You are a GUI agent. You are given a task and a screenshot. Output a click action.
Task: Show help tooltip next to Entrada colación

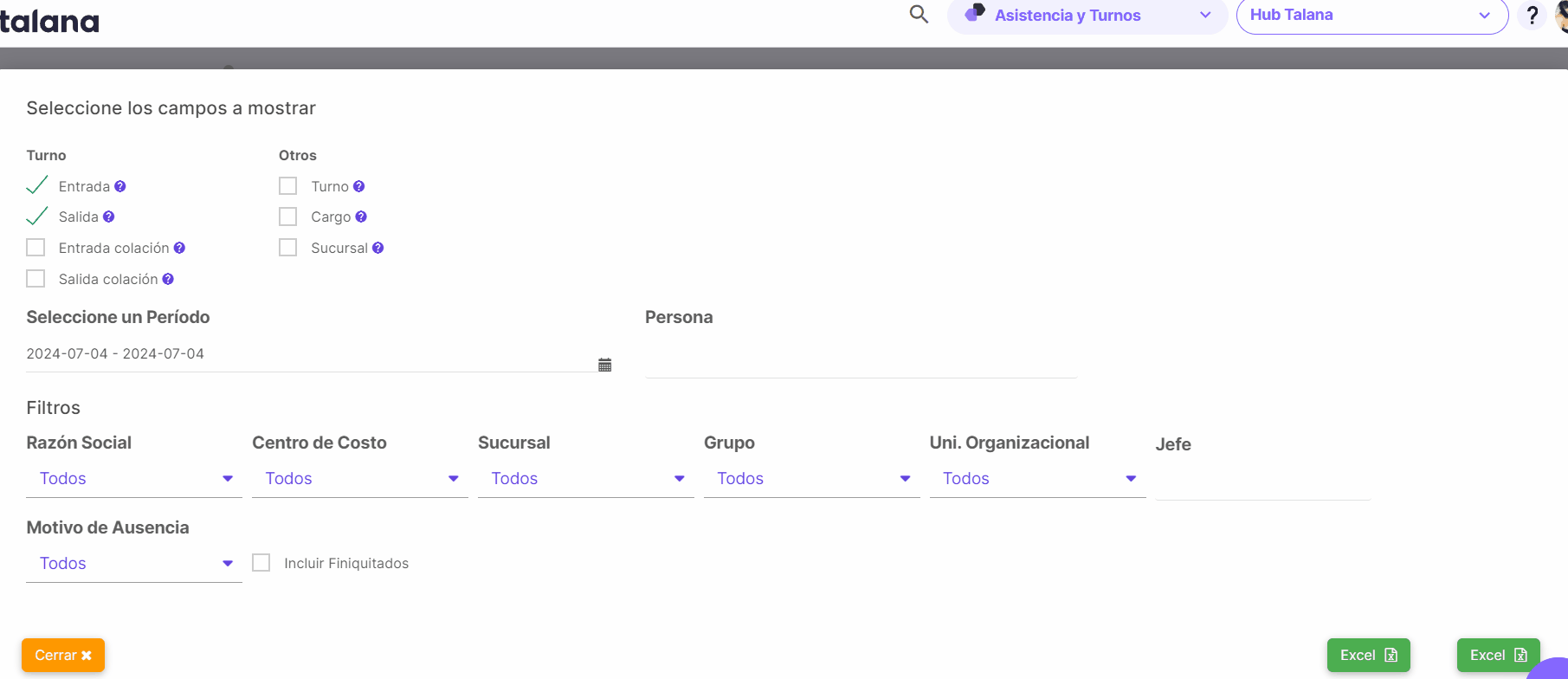(x=179, y=248)
